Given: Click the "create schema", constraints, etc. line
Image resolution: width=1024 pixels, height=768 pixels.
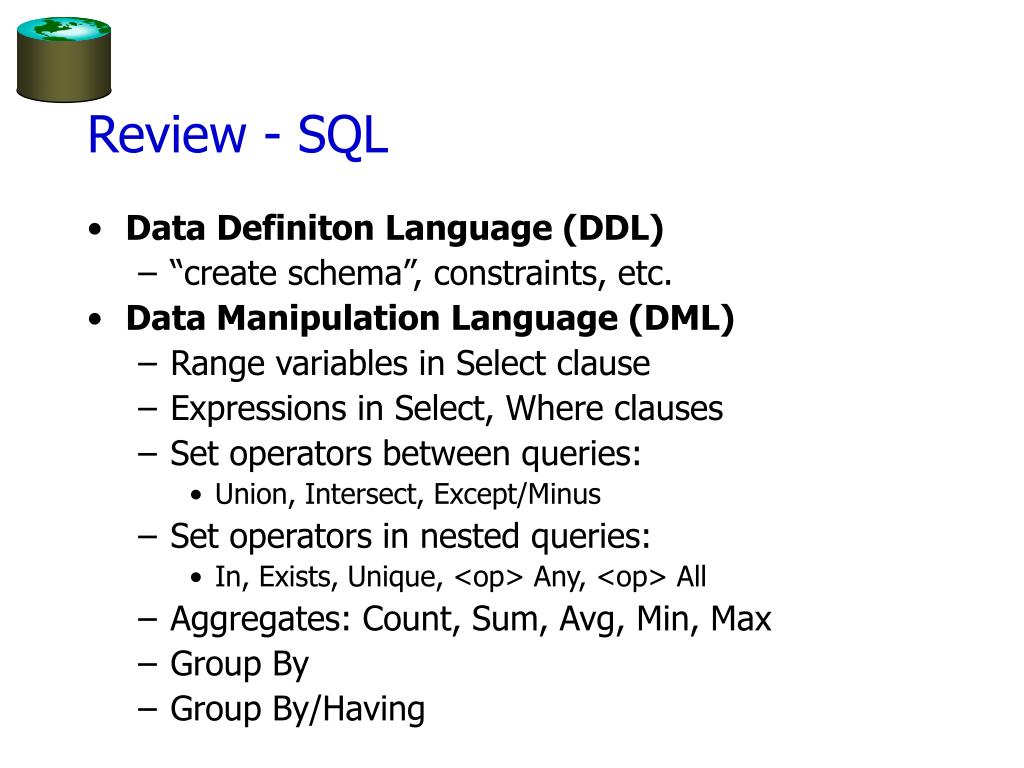Looking at the screenshot, I should (421, 273).
